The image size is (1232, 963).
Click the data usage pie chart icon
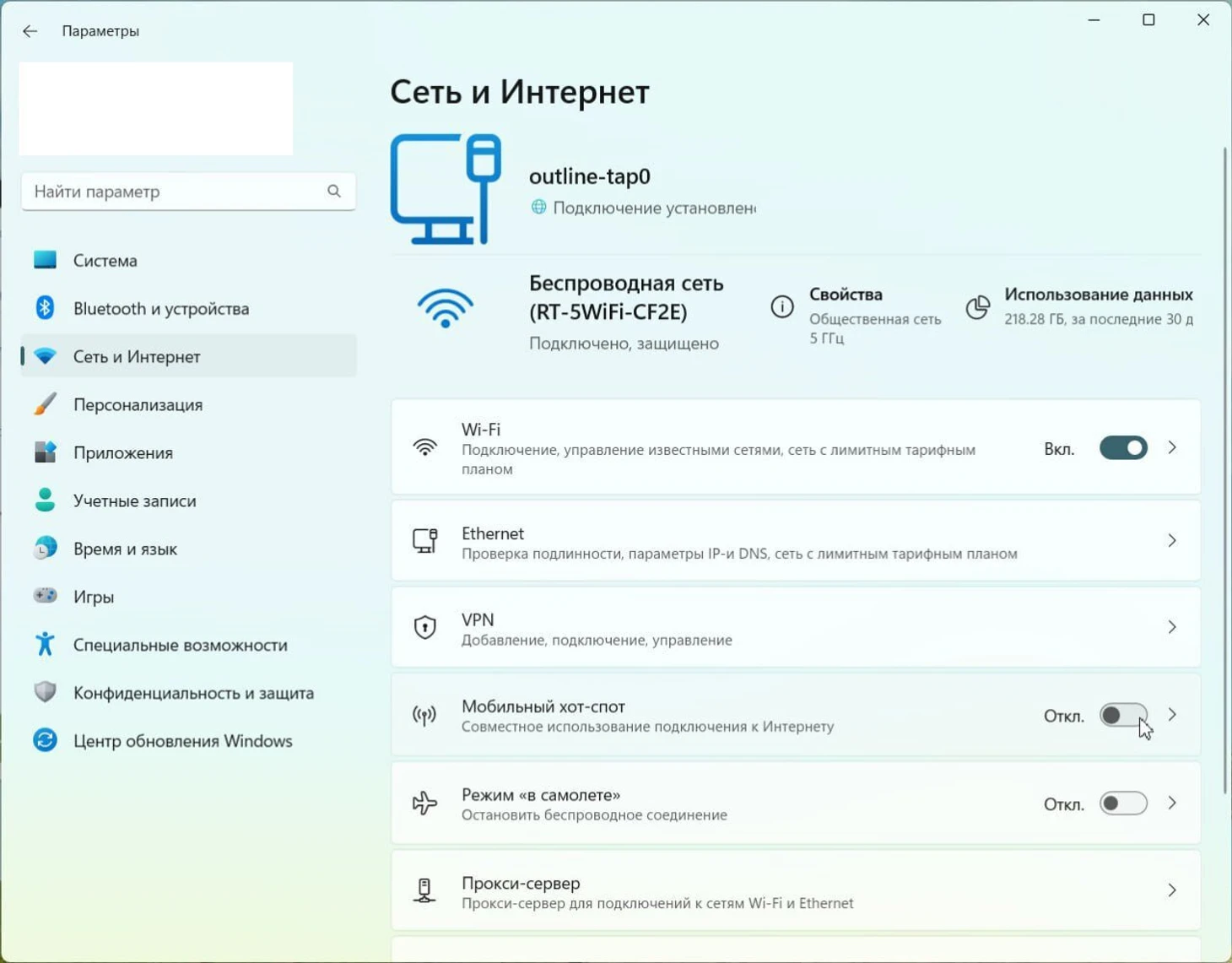(x=977, y=306)
